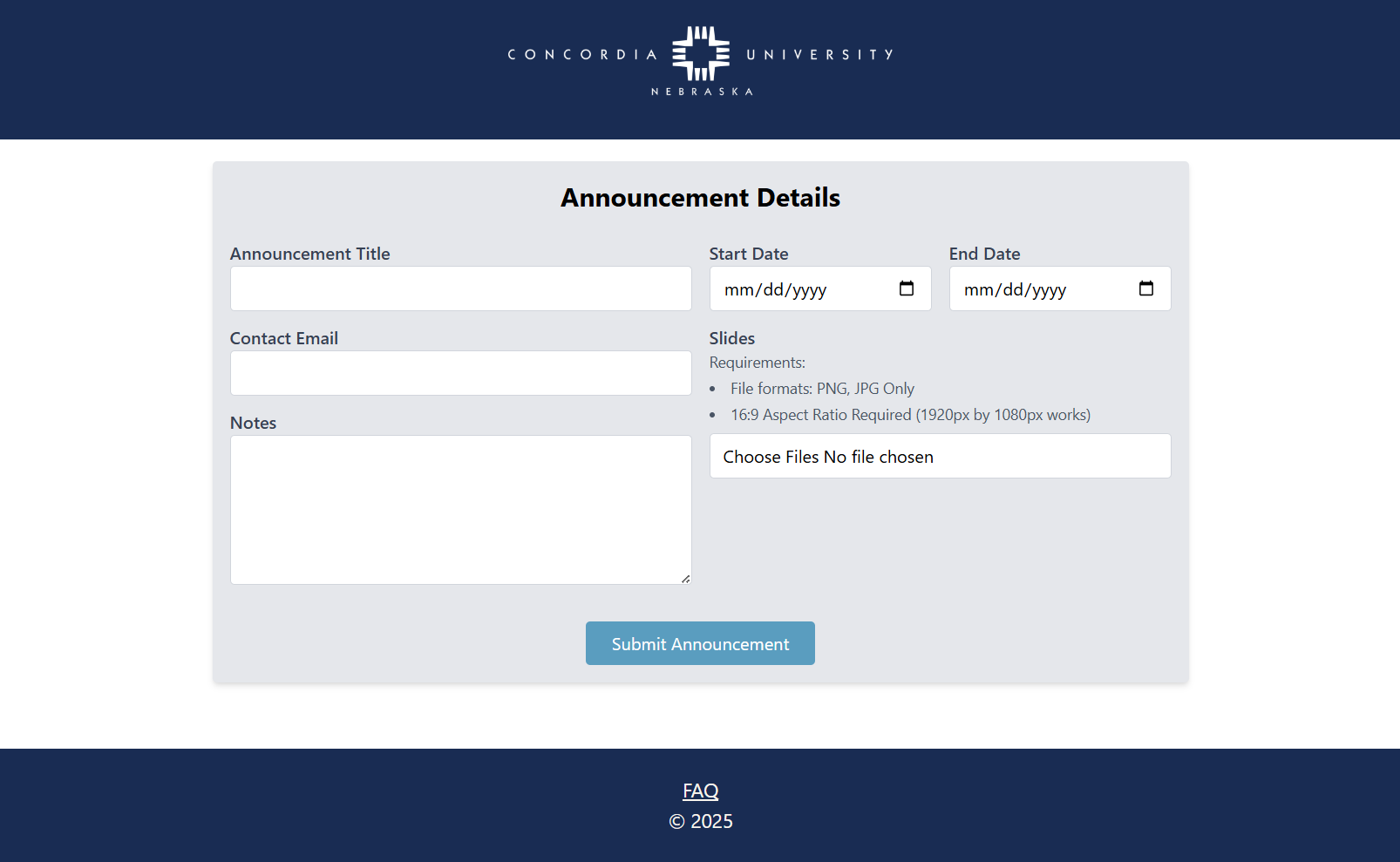The width and height of the screenshot is (1400, 862).
Task: Click the Contact Email input field
Action: (460, 373)
